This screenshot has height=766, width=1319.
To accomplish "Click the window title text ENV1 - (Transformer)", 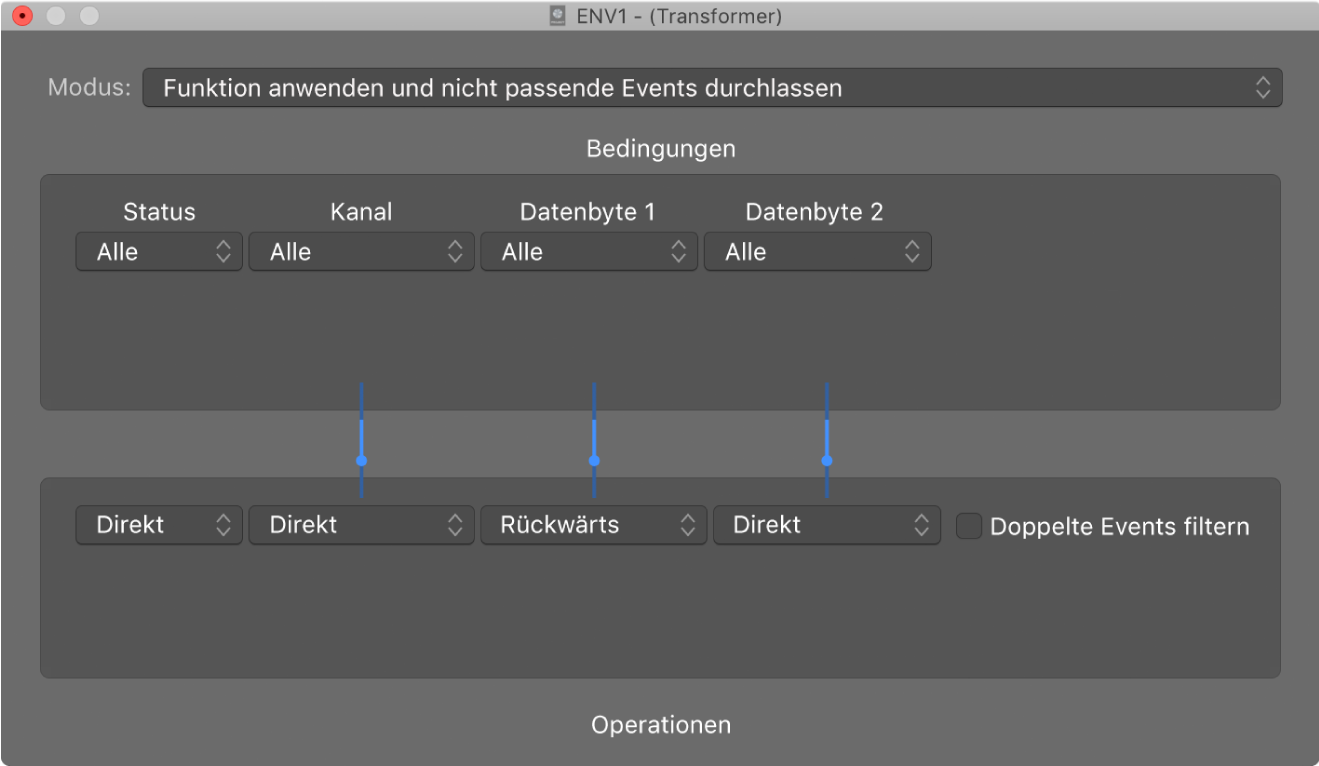I will click(x=679, y=16).
